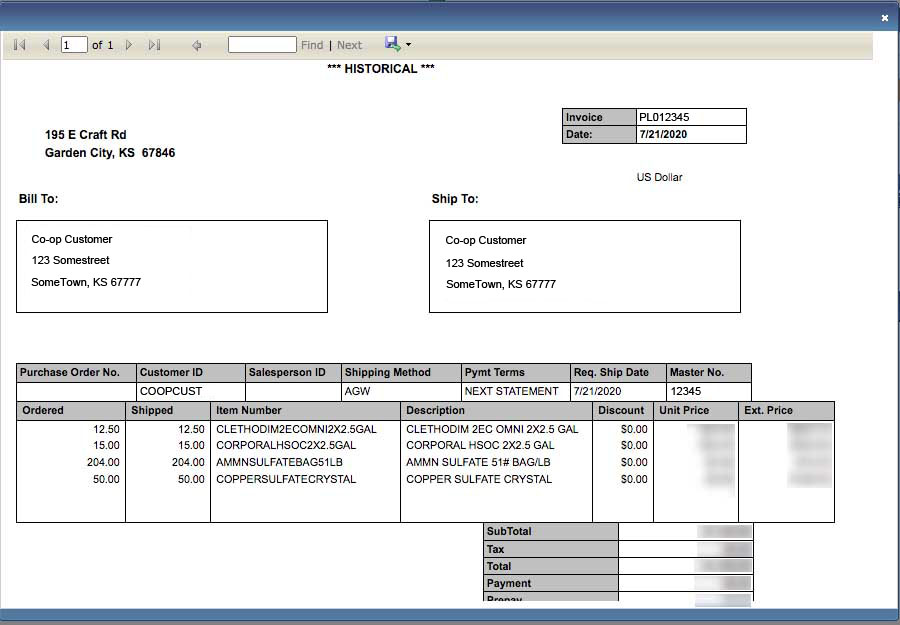Click the export floppy disk icon
The width and height of the screenshot is (900, 625).
point(392,44)
